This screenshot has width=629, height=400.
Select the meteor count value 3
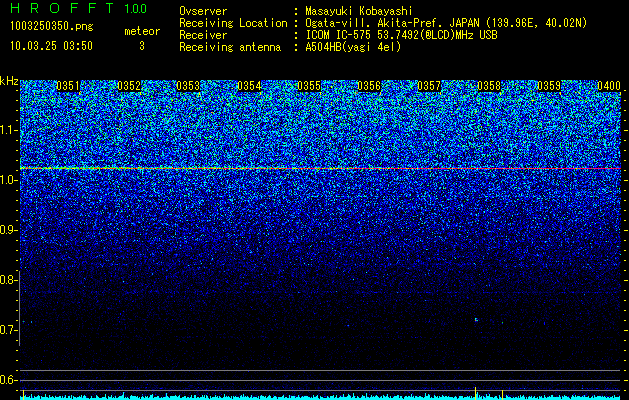[x=142, y=46]
